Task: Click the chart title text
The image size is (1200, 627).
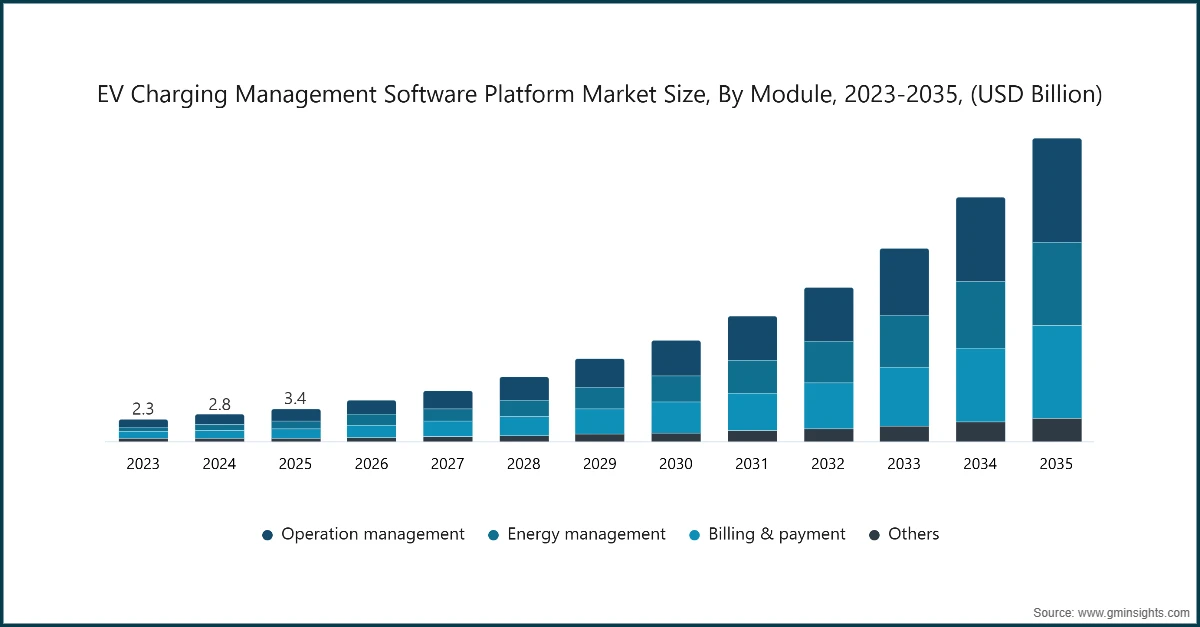Action: tap(600, 95)
